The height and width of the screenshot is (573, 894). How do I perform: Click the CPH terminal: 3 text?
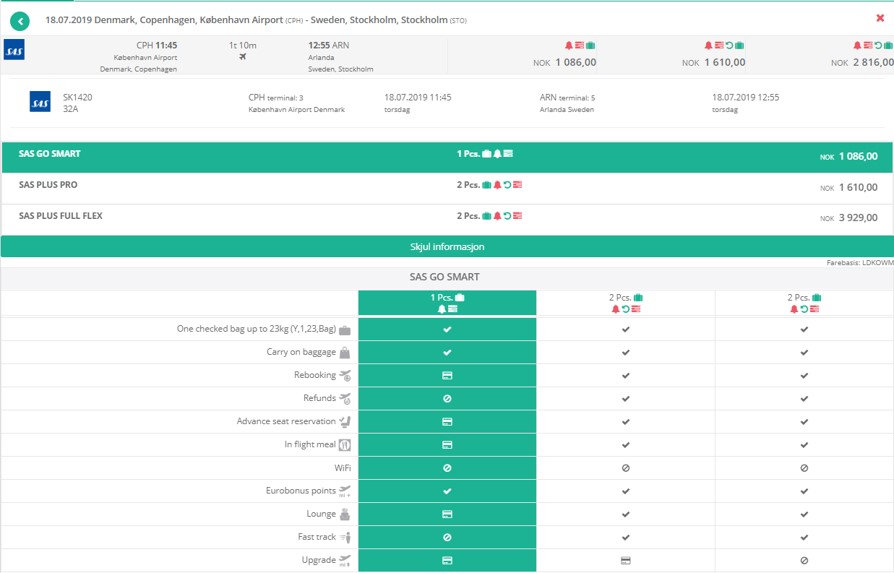276,97
